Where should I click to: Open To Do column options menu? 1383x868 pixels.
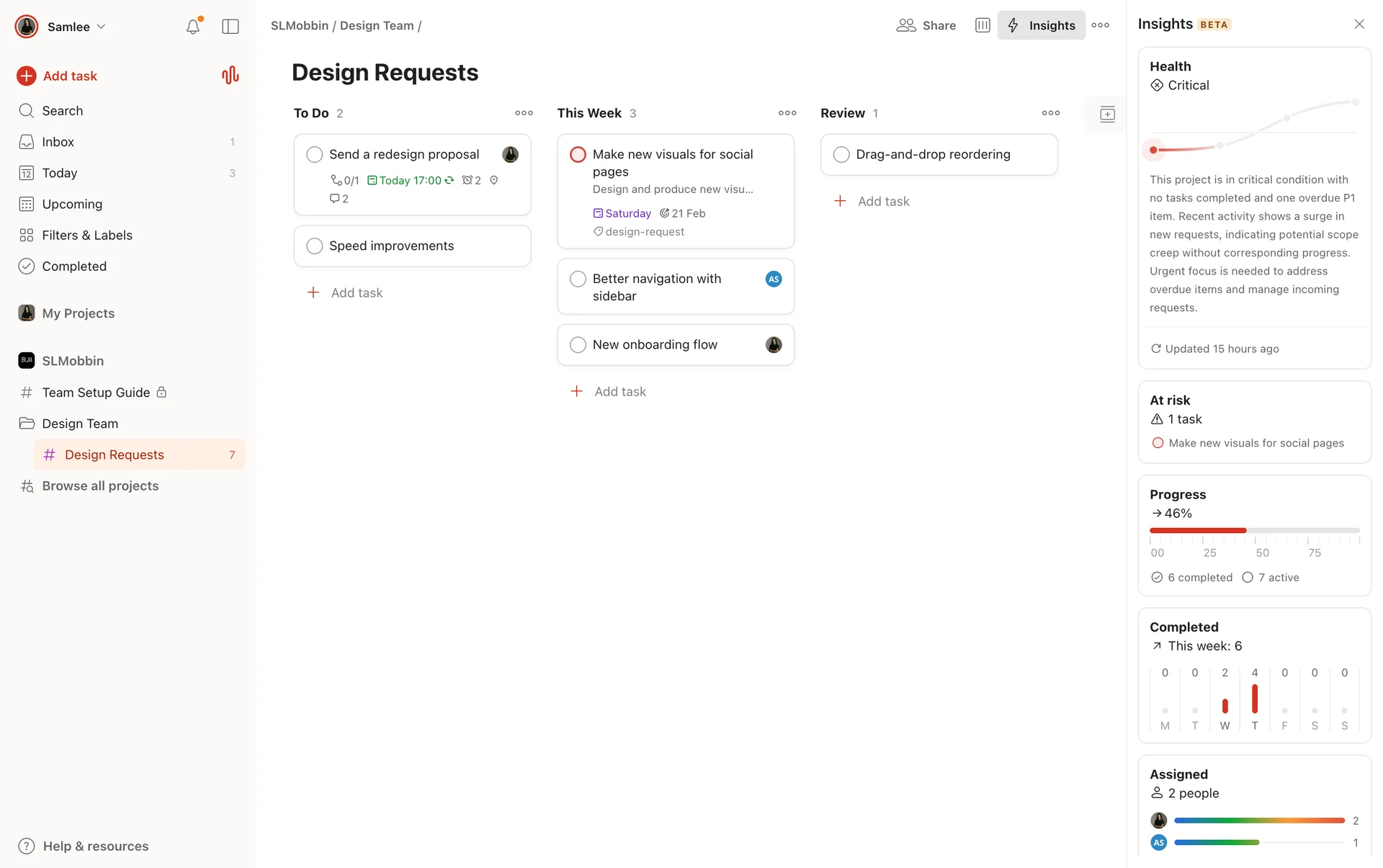[x=524, y=113]
